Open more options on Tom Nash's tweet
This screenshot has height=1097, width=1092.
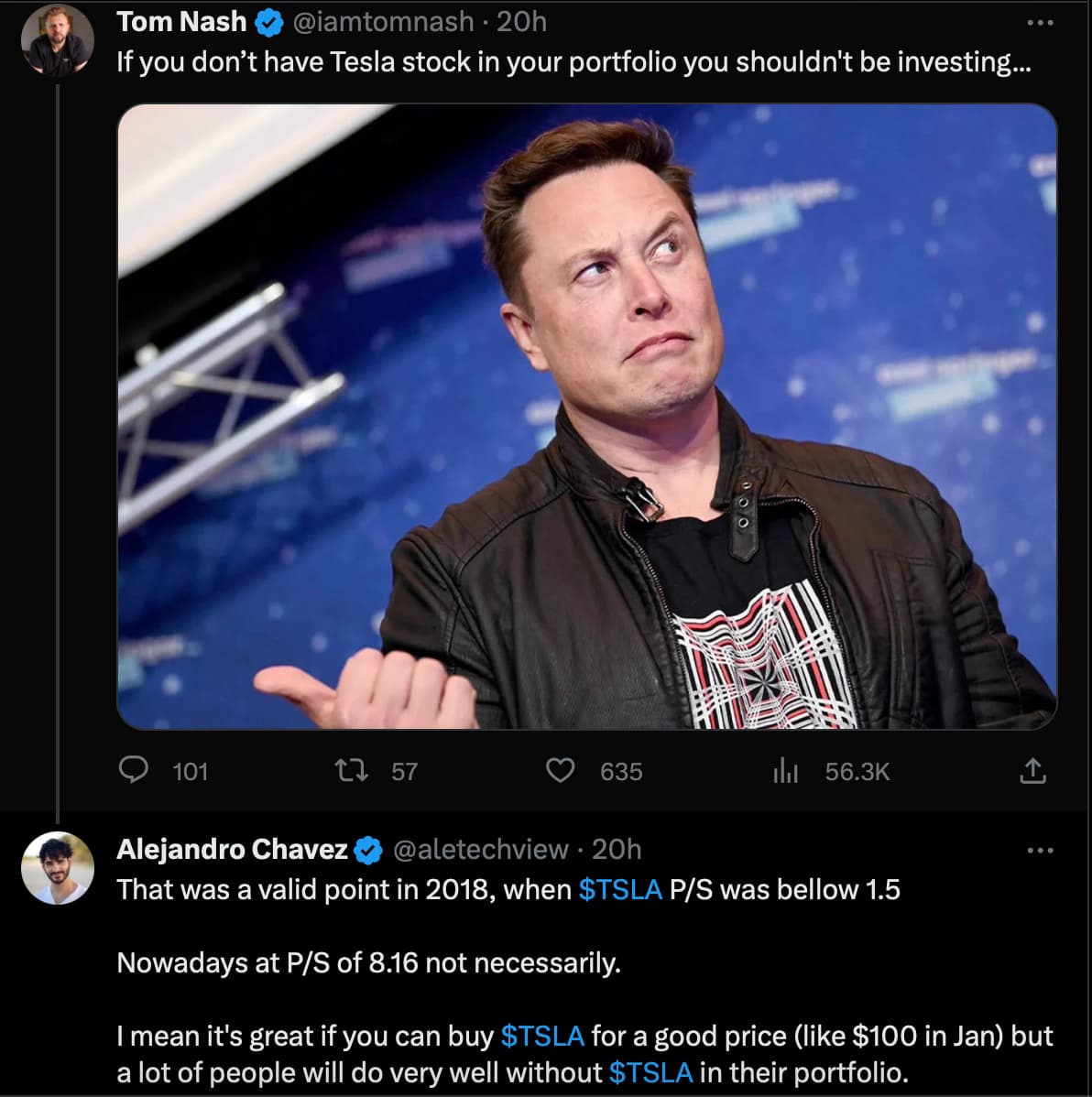pyautogui.click(x=1040, y=22)
